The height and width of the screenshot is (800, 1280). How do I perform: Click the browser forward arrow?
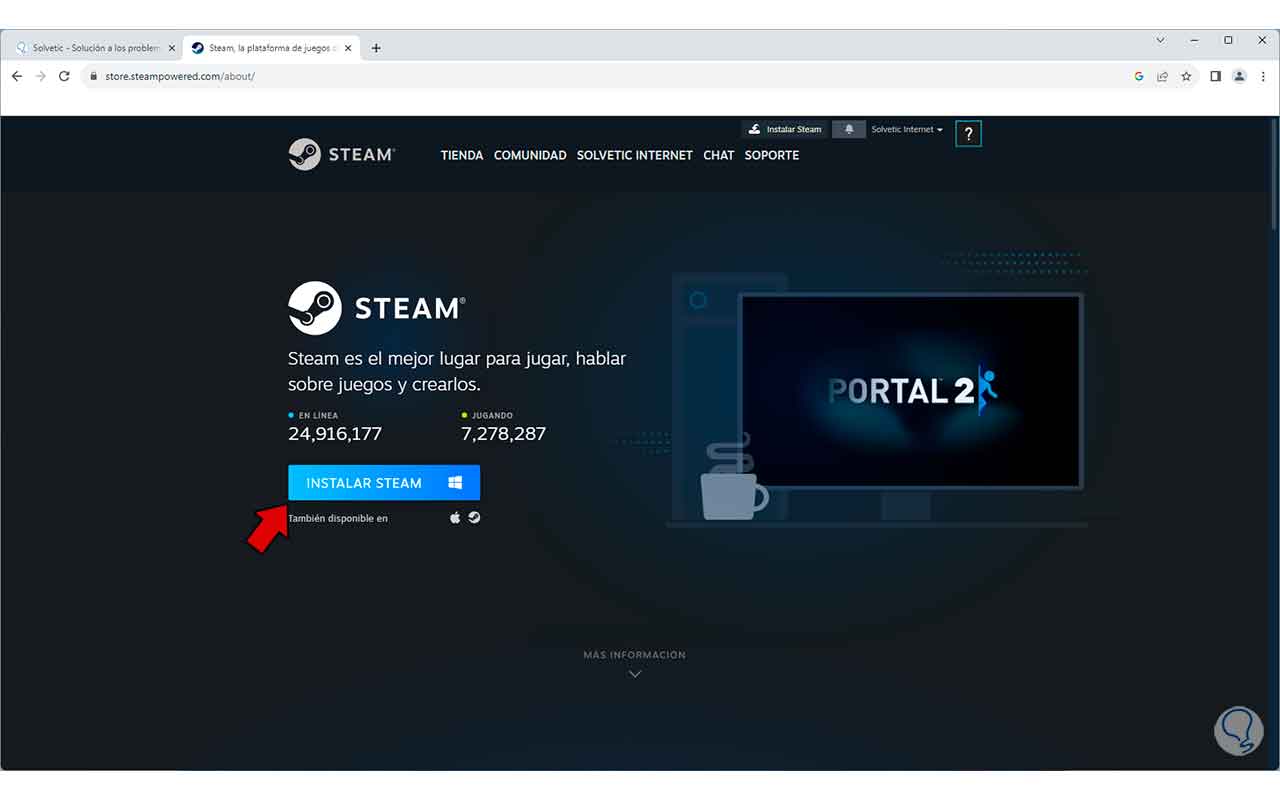tap(41, 76)
